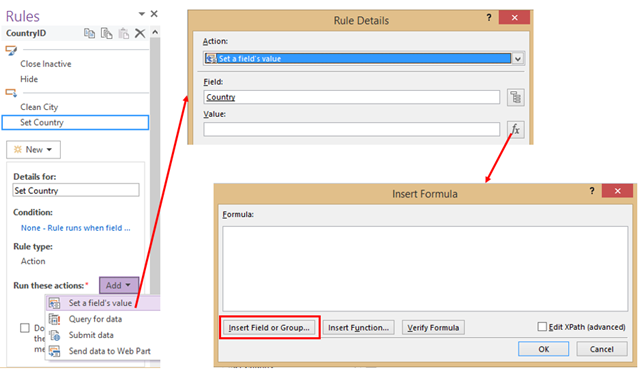
Task: Click the Send data to Web Part icon
Action: (54, 351)
